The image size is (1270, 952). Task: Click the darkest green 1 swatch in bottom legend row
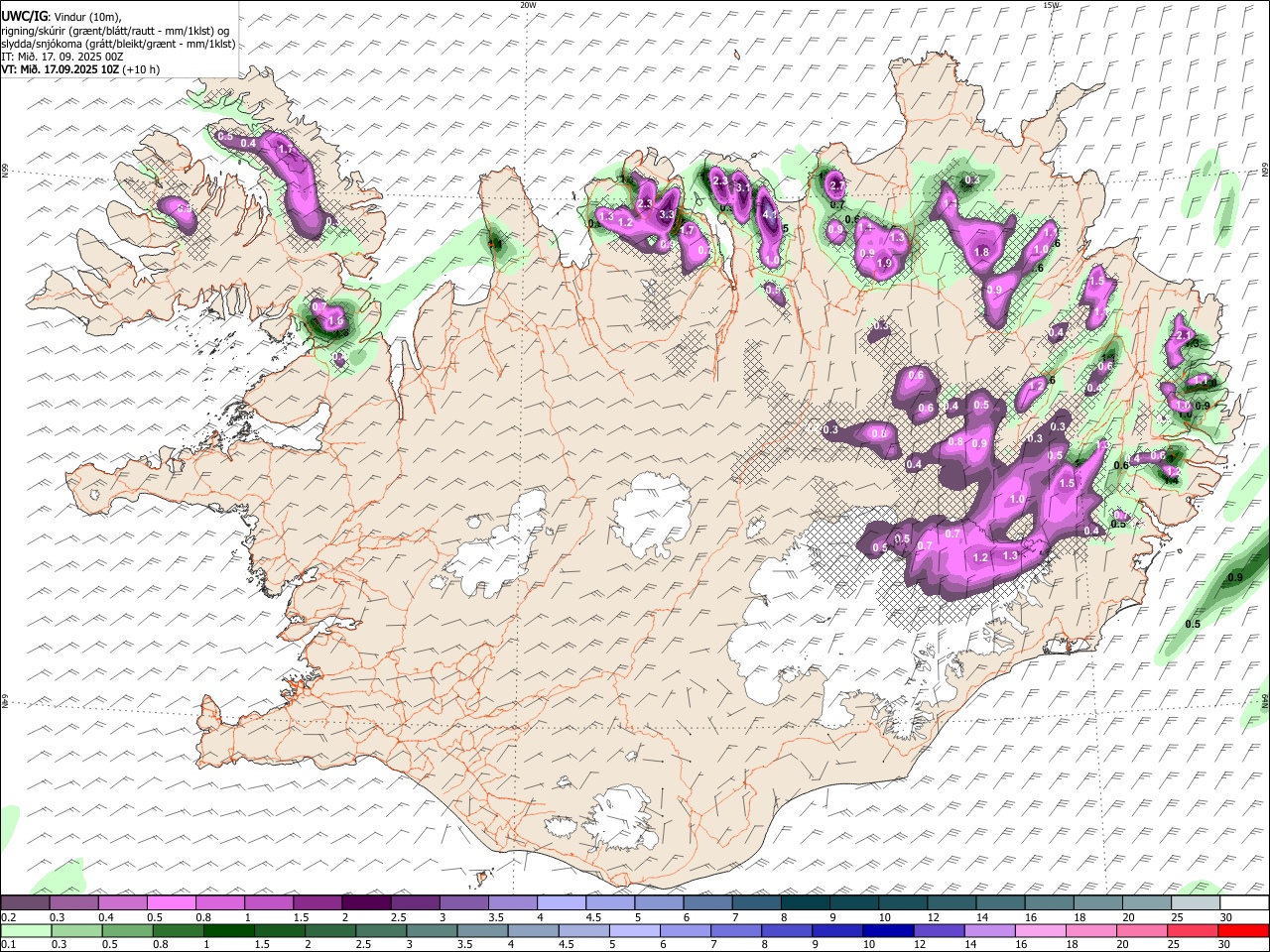(228, 931)
